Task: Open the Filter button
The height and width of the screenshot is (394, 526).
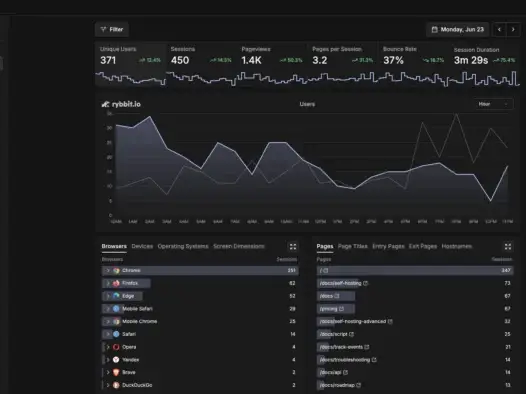Action: point(112,30)
